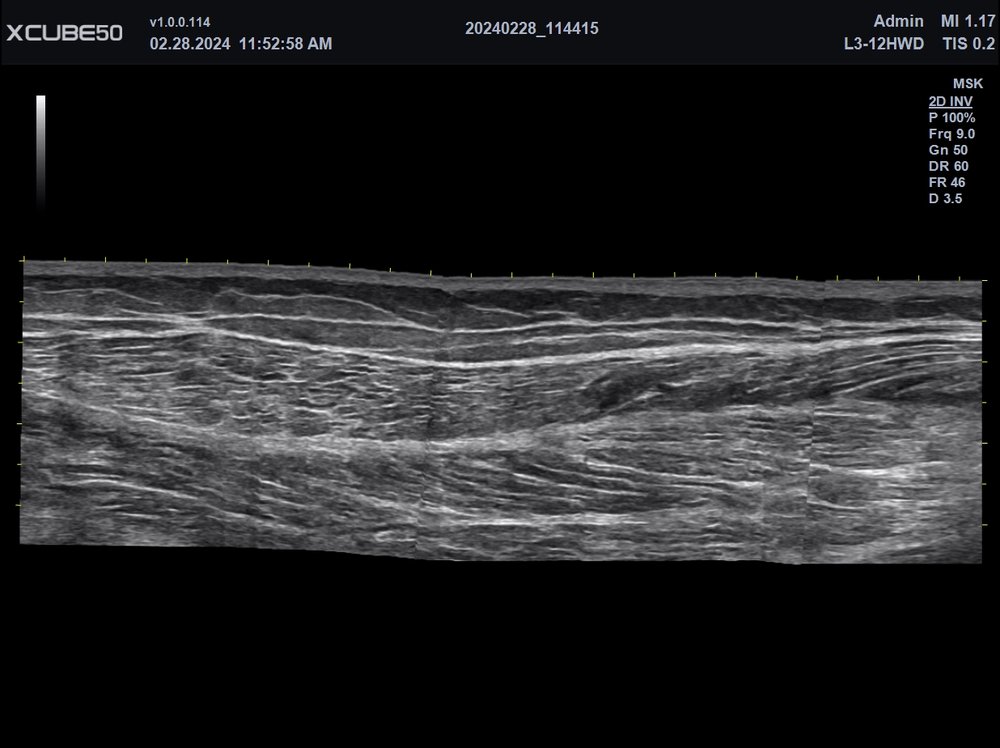Screen dimensions: 1000x748
Task: Click the power P 100% parameter
Action: pyautogui.click(x=952, y=118)
